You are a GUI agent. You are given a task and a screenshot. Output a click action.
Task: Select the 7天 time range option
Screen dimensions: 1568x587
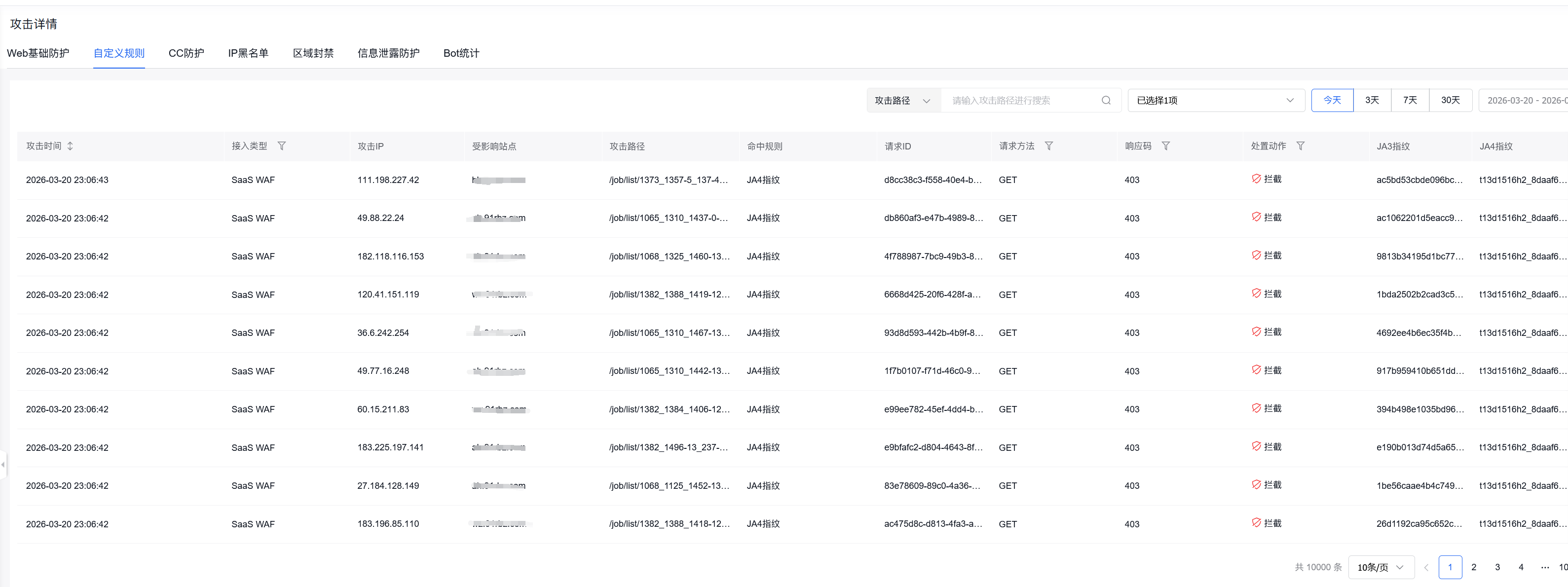[1409, 100]
